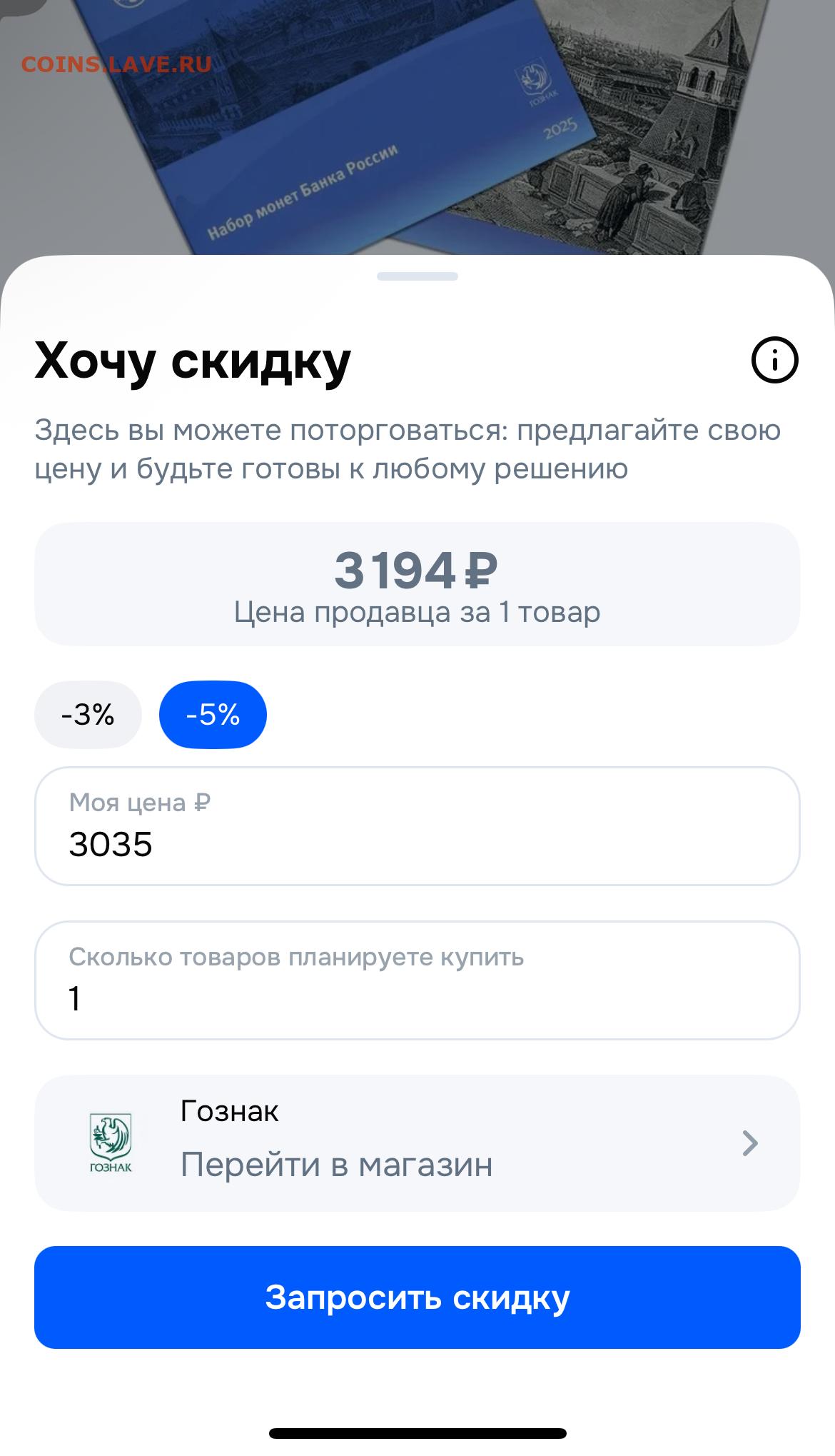Click the blue coin set booklet image

[321, 143]
